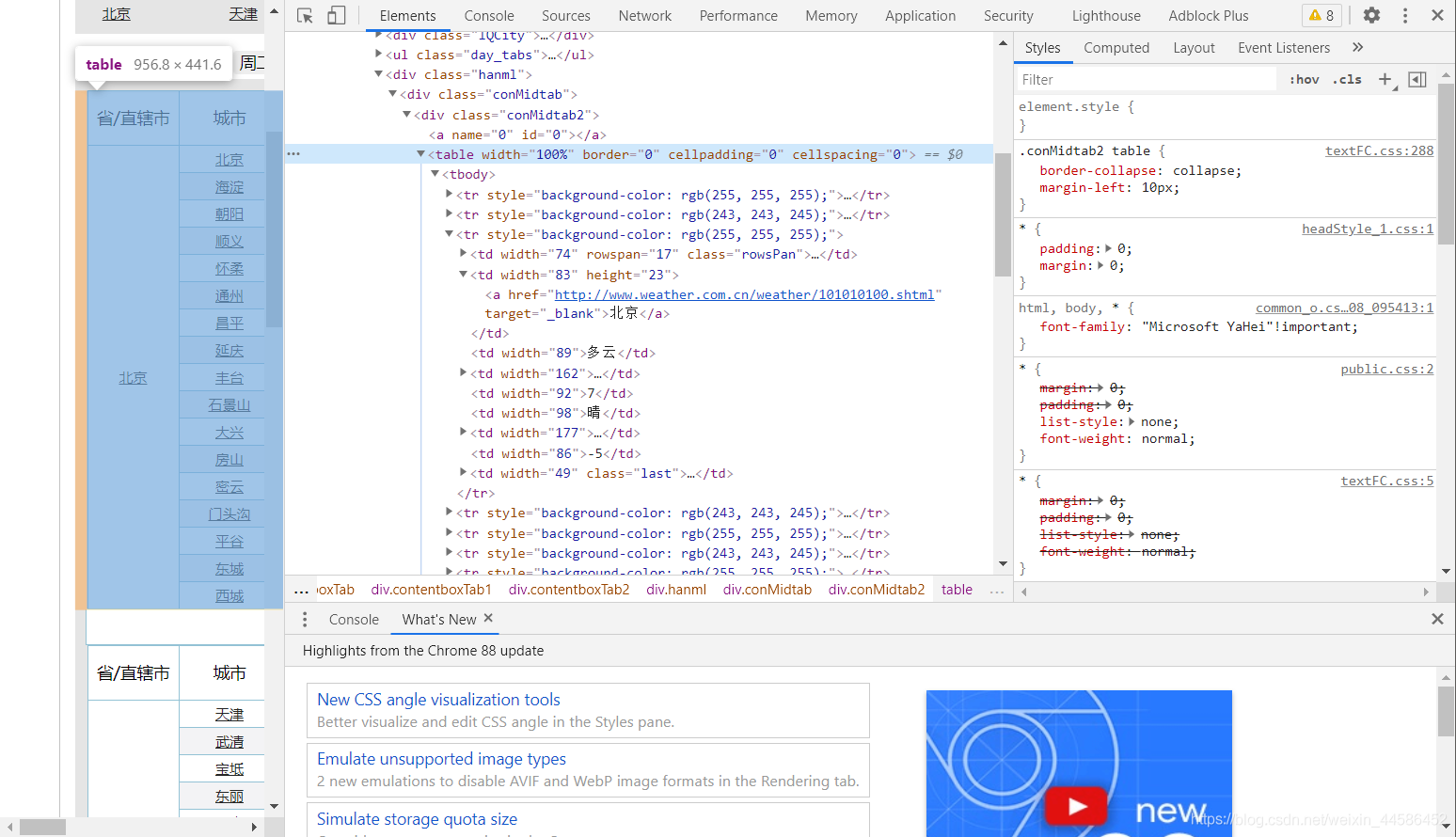Image resolution: width=1456 pixels, height=837 pixels.
Task: Switch to the Console tab
Action: [489, 16]
